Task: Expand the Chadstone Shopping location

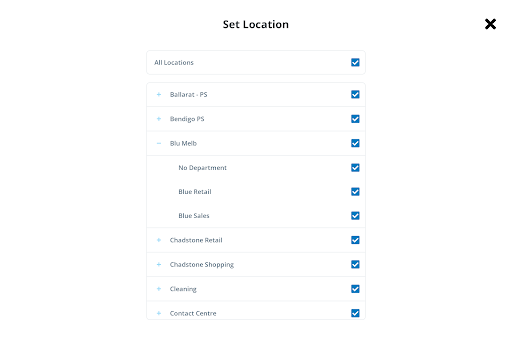Action: 159,264
